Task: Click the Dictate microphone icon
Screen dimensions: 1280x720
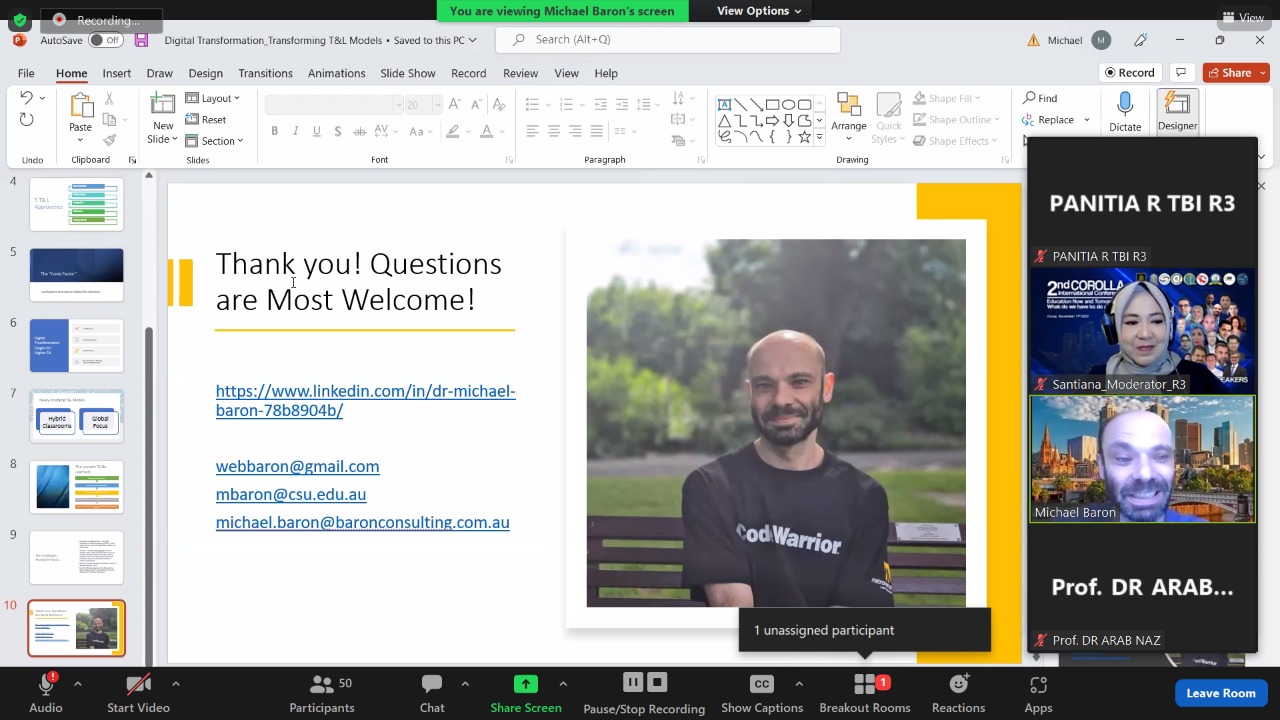Action: coord(1125,105)
